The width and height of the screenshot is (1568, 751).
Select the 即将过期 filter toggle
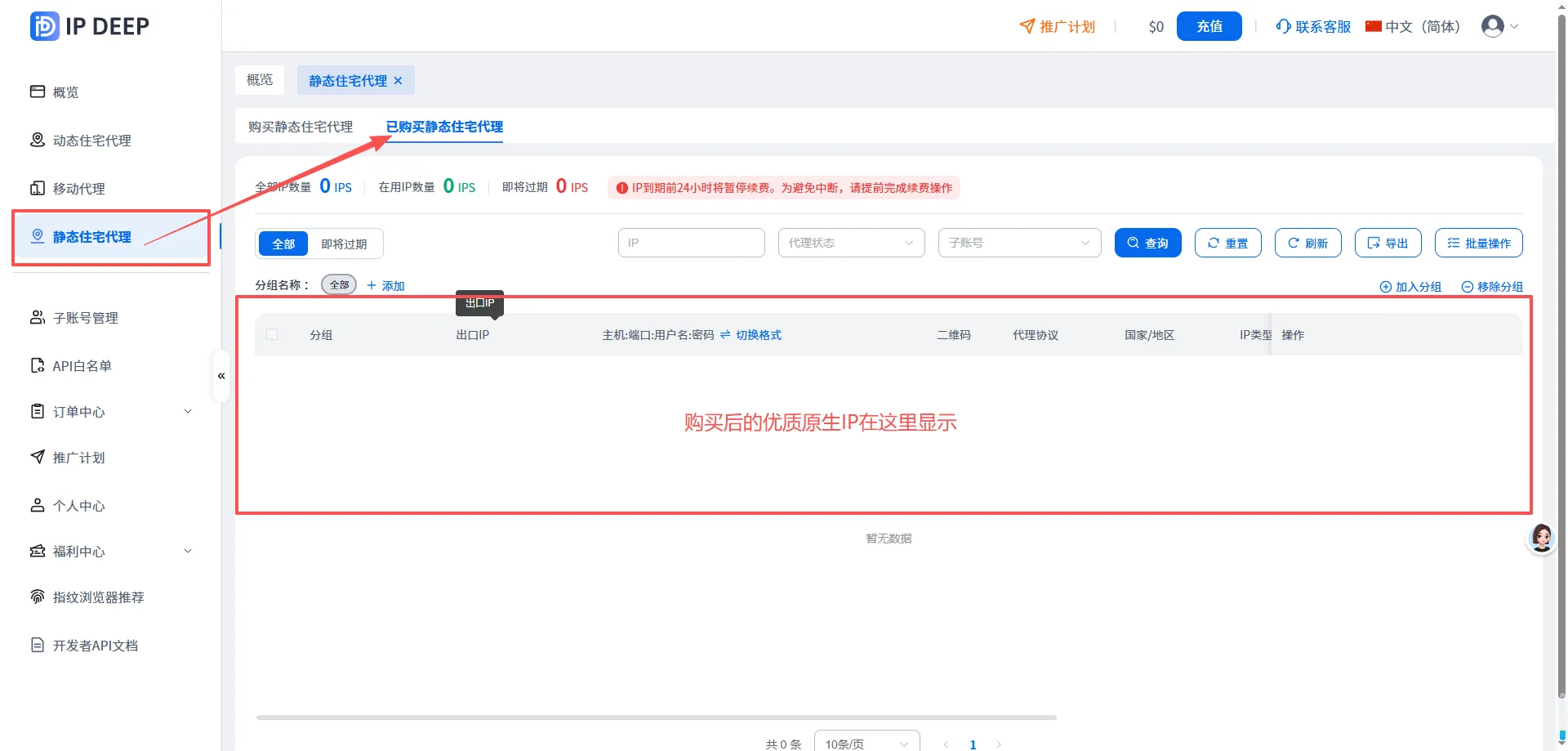pos(344,244)
